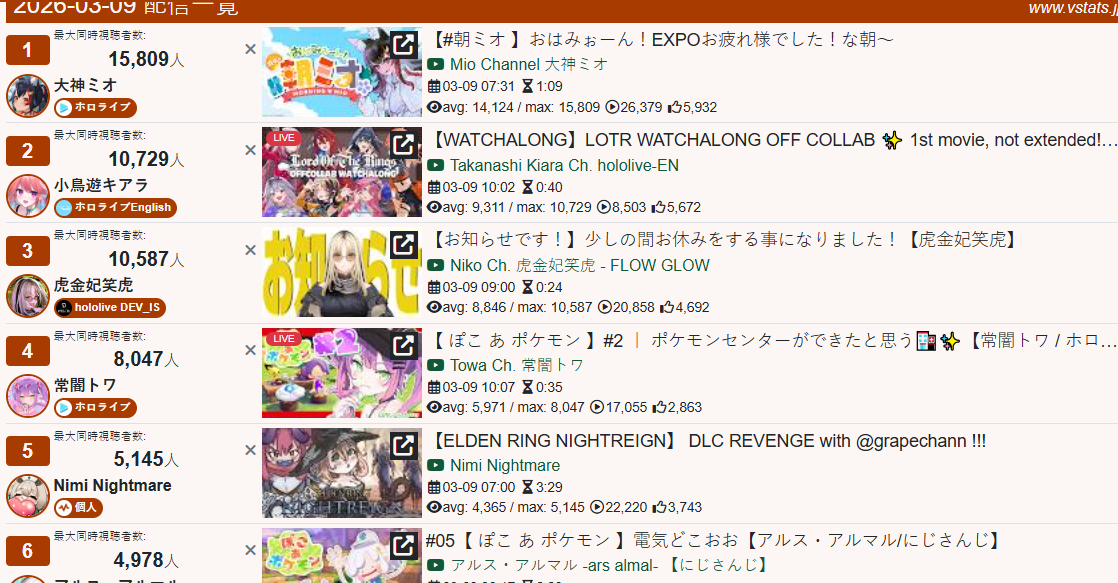This screenshot has width=1118, height=583.
Task: Click 常闇トワ streamer name
Action: click(85, 386)
